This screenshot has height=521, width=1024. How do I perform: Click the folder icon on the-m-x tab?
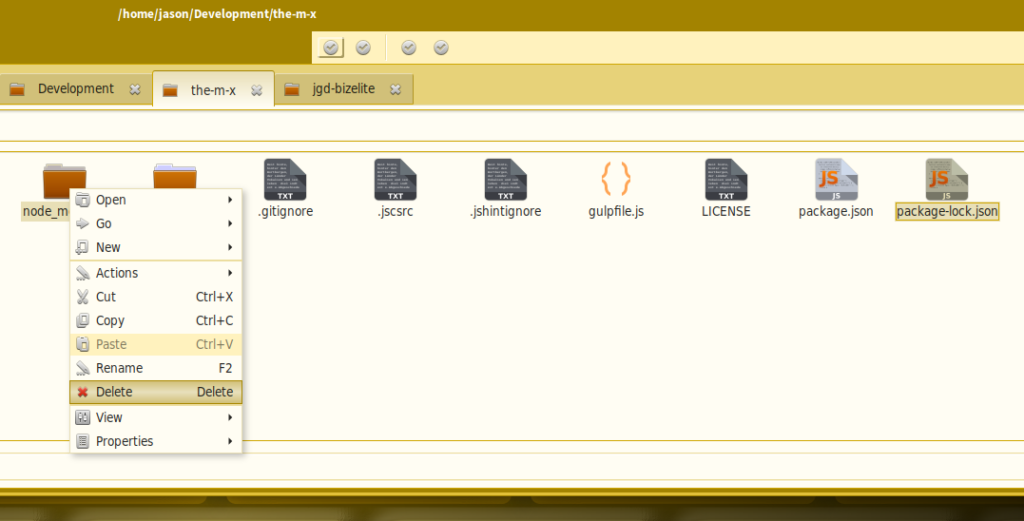click(x=170, y=90)
